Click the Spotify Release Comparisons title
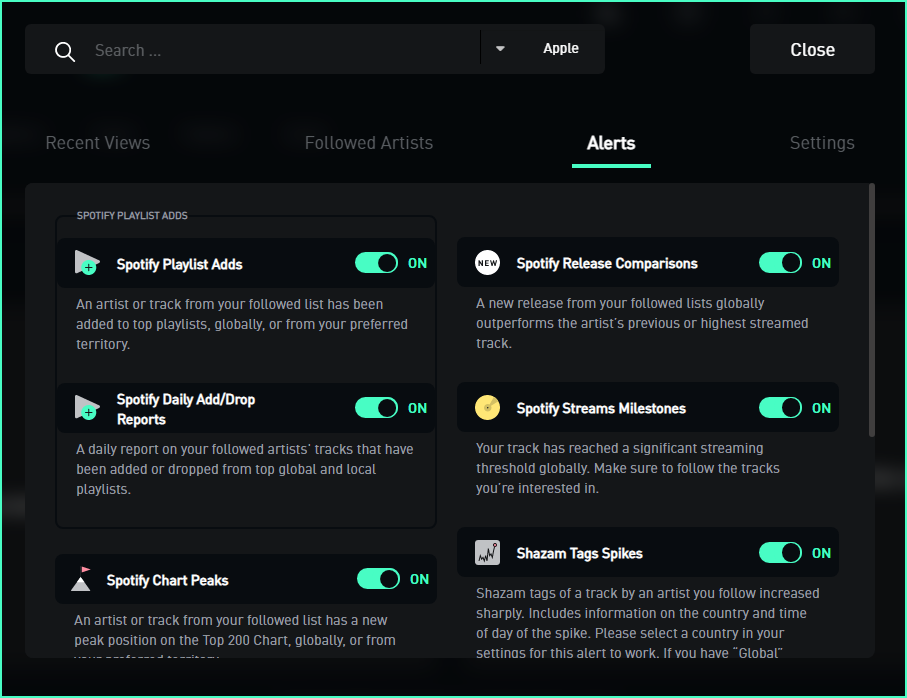Screen dimensions: 907x698 [x=607, y=264]
